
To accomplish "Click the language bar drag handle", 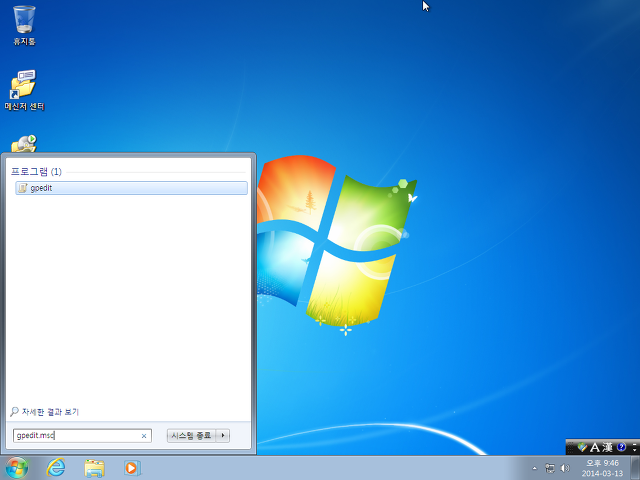I will [x=571, y=447].
